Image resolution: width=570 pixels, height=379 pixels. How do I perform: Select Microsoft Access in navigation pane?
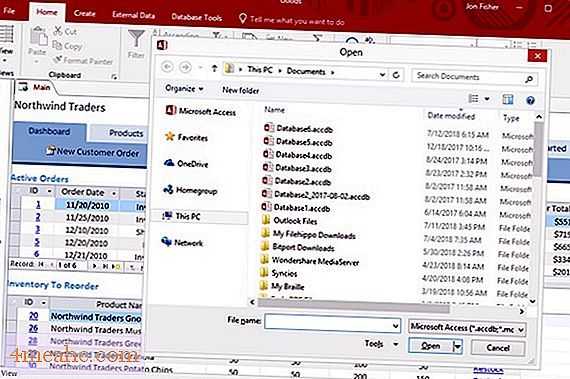point(201,111)
